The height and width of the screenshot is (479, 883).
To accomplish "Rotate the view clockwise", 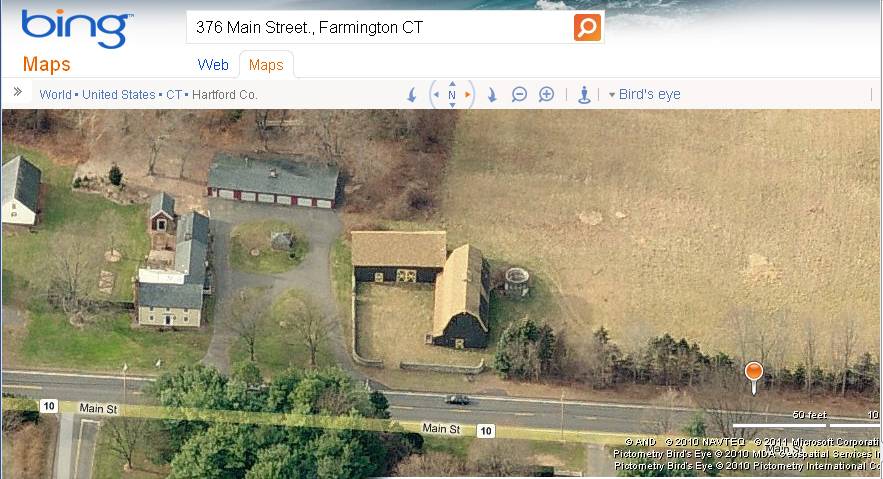I will point(492,95).
